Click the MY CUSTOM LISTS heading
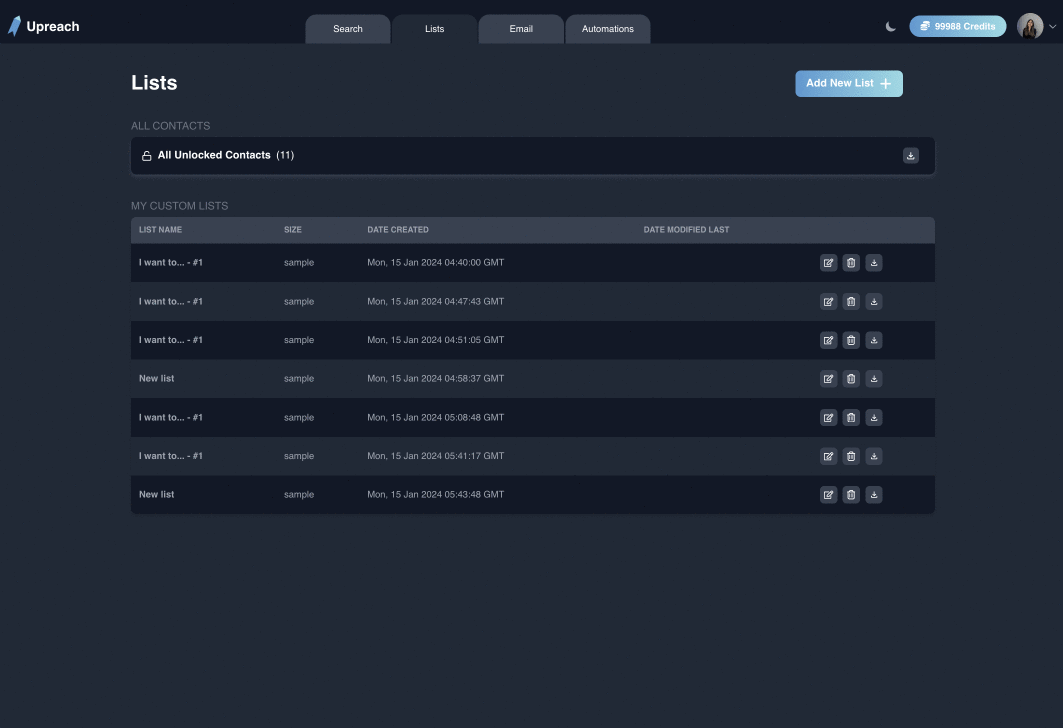Viewport: 1063px width, 728px height. [x=180, y=206]
